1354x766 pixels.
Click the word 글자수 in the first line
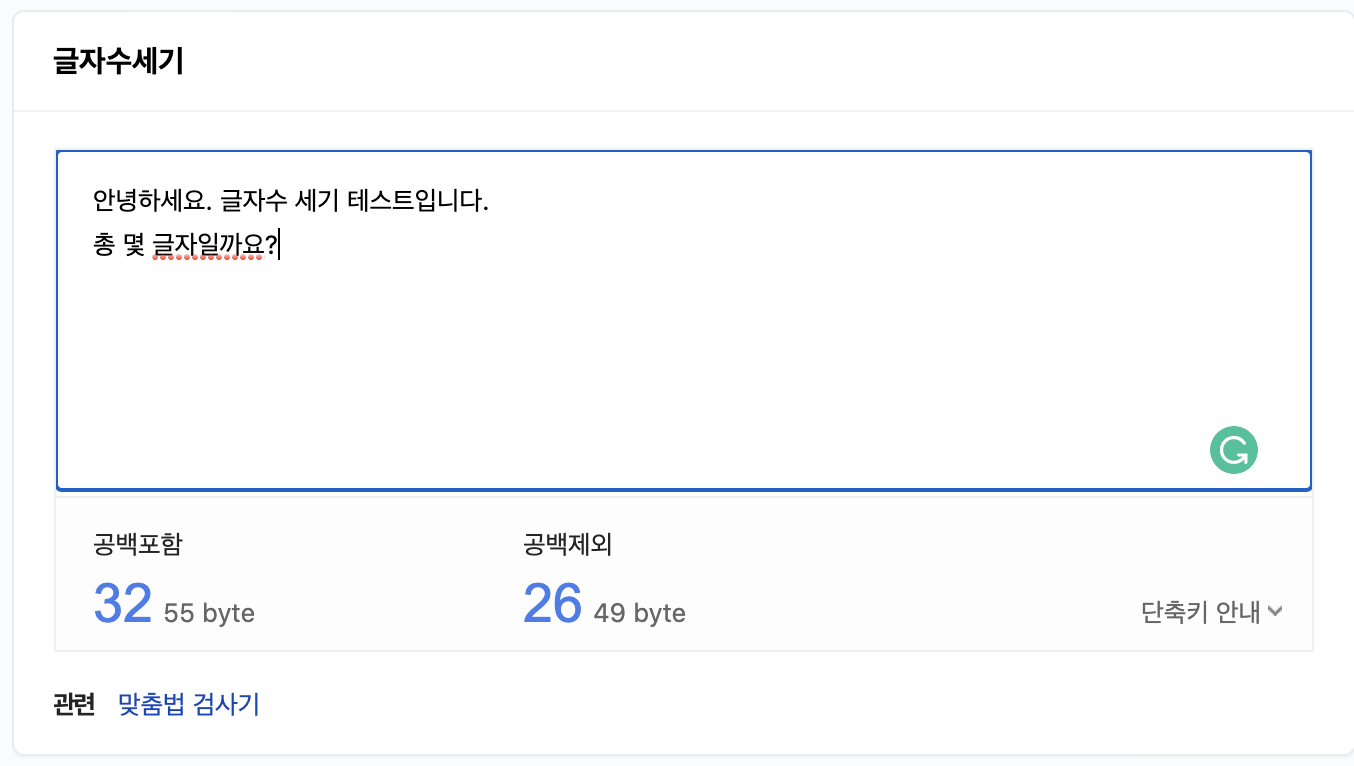[253, 201]
